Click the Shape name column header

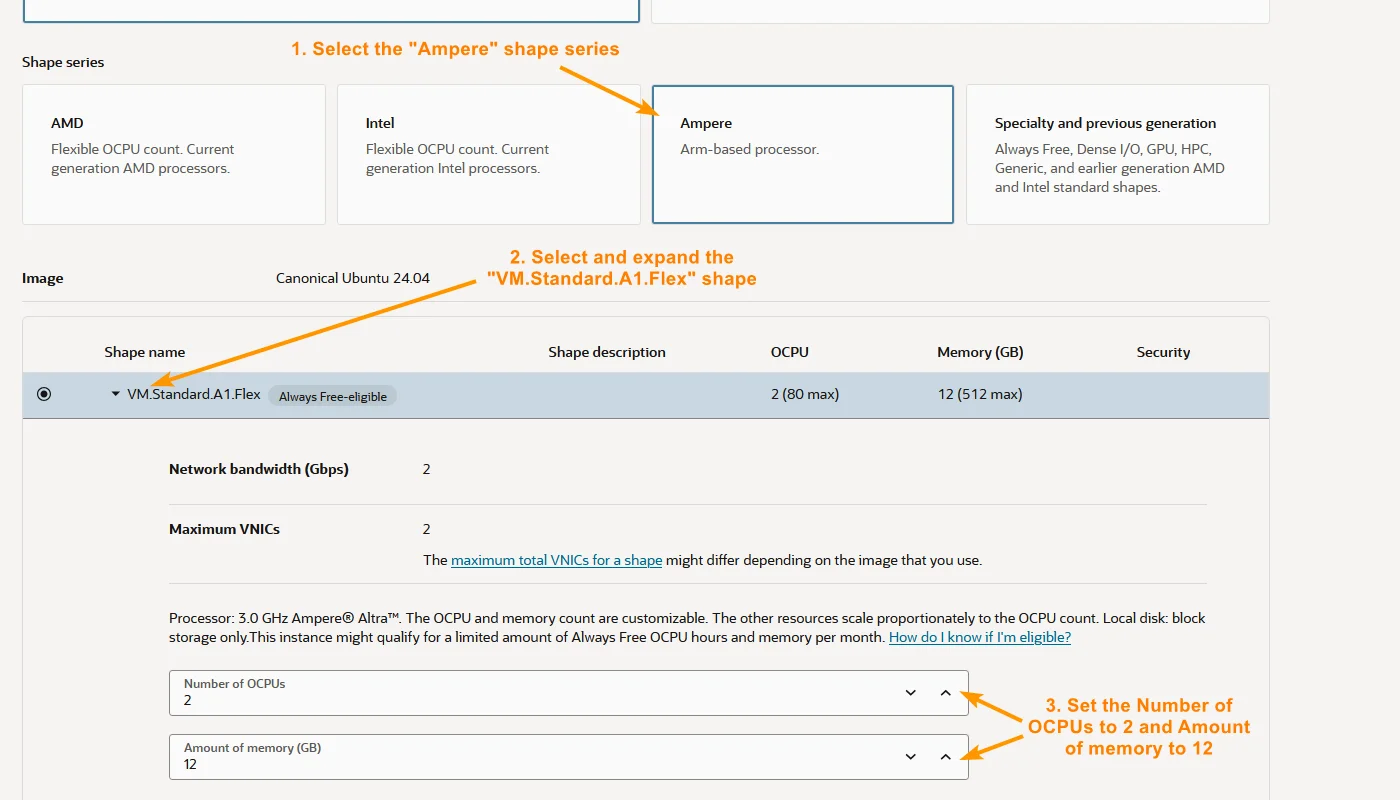pyautogui.click(x=145, y=352)
